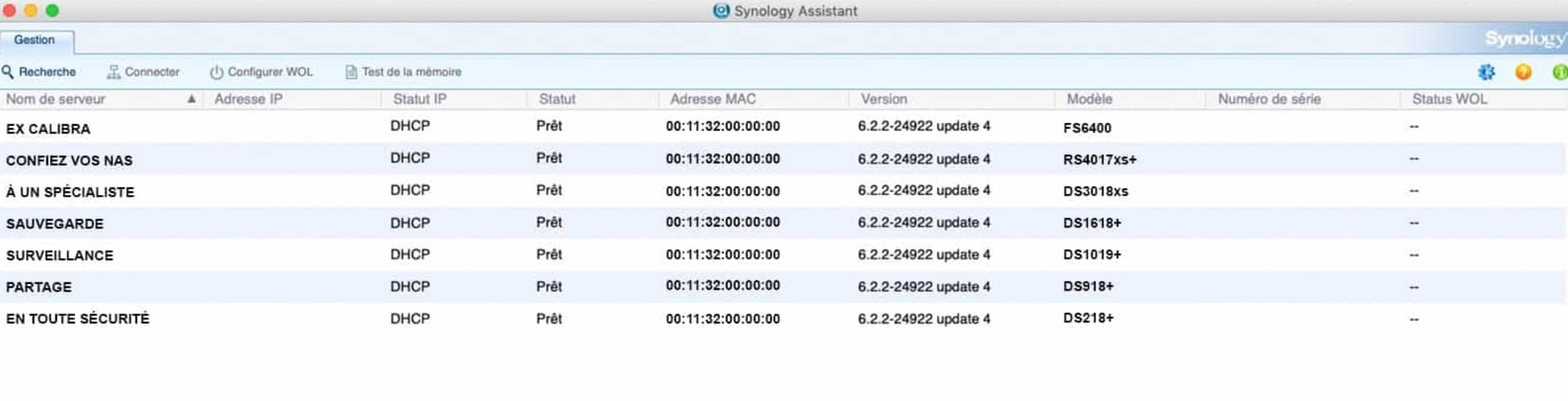The image size is (1568, 401).
Task: Click the Configurer WOL power icon
Action: (x=217, y=72)
